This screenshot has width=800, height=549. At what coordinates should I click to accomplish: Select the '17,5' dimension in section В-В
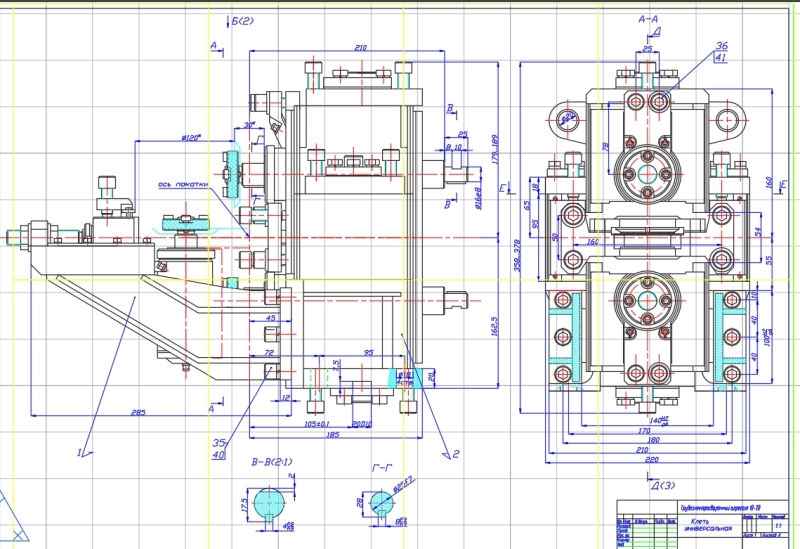(244, 506)
